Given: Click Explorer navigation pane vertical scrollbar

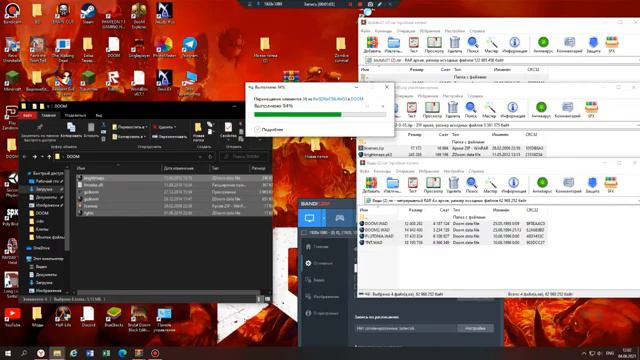Looking at the screenshot, I should tap(67, 209).
